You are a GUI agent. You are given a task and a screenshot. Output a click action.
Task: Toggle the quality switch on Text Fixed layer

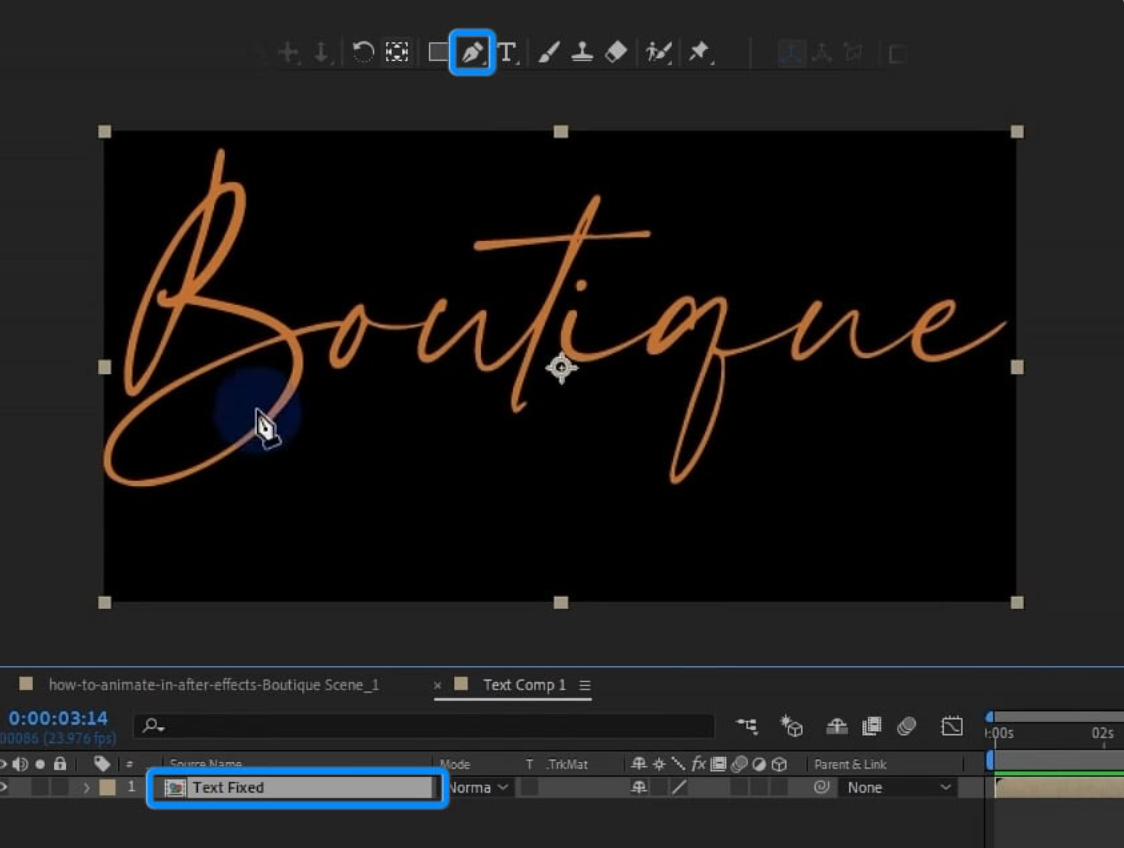coord(678,787)
